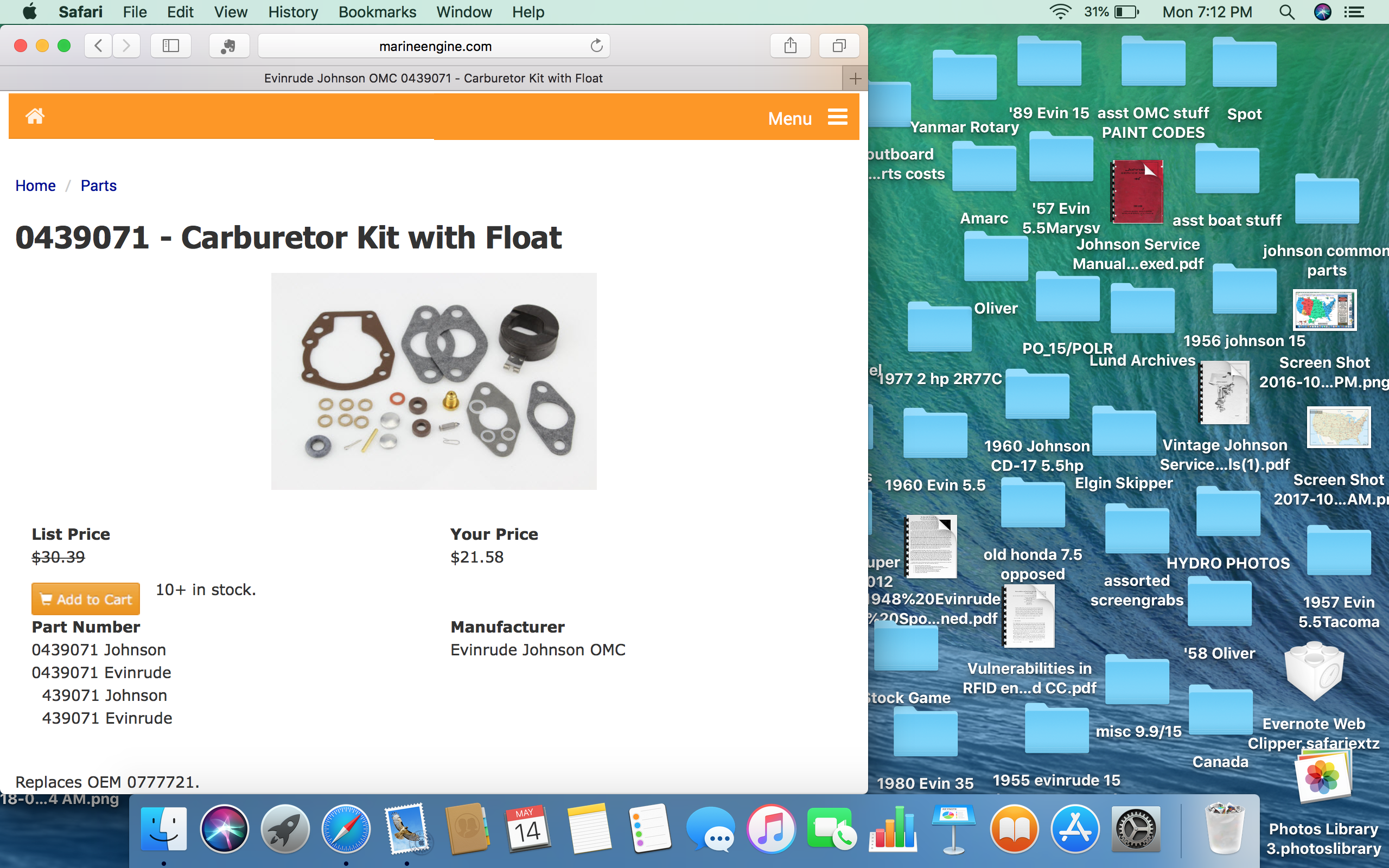Image resolution: width=1389 pixels, height=868 pixels.
Task: Open System Preferences from the Dock
Action: [1136, 829]
